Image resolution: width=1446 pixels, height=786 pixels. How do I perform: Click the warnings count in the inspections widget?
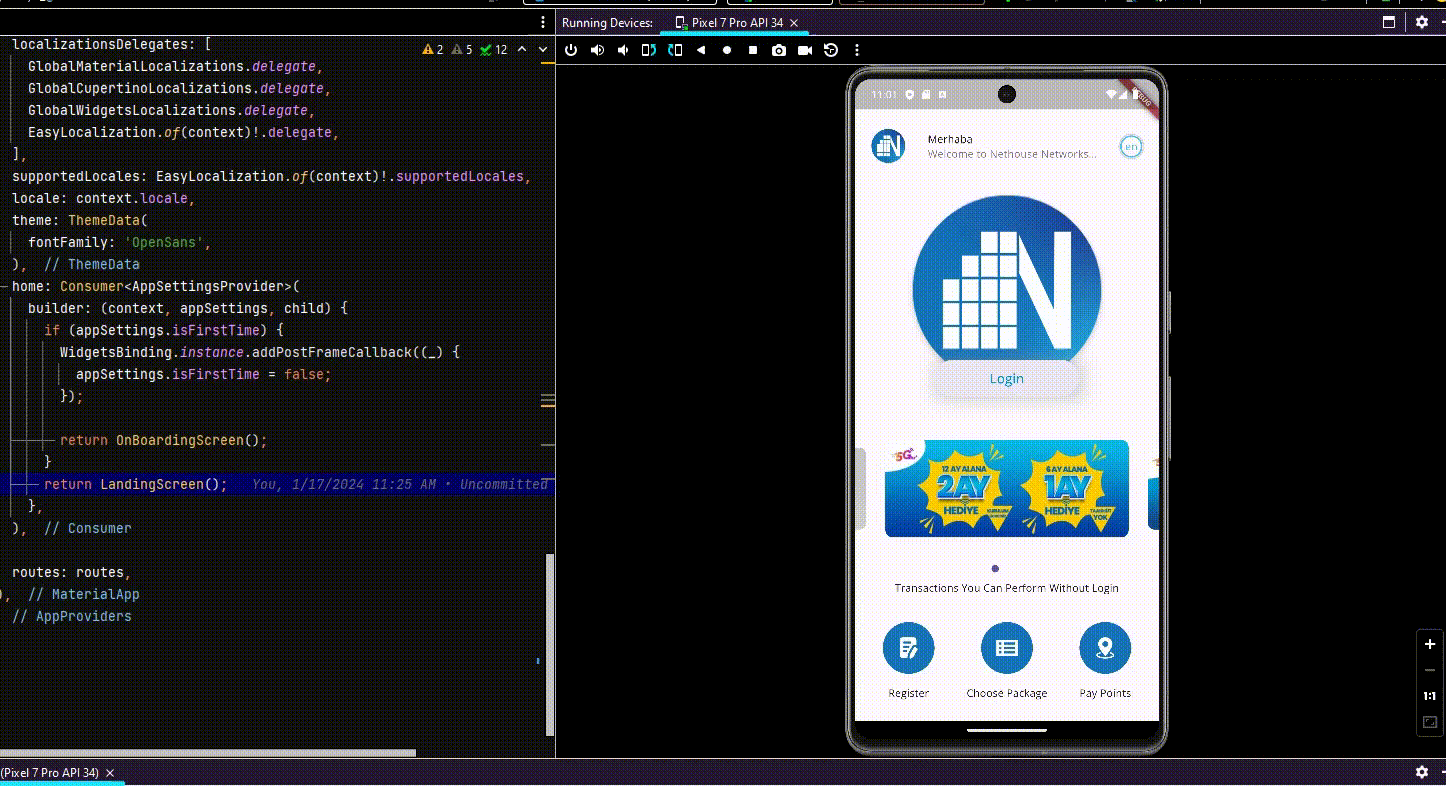point(434,48)
